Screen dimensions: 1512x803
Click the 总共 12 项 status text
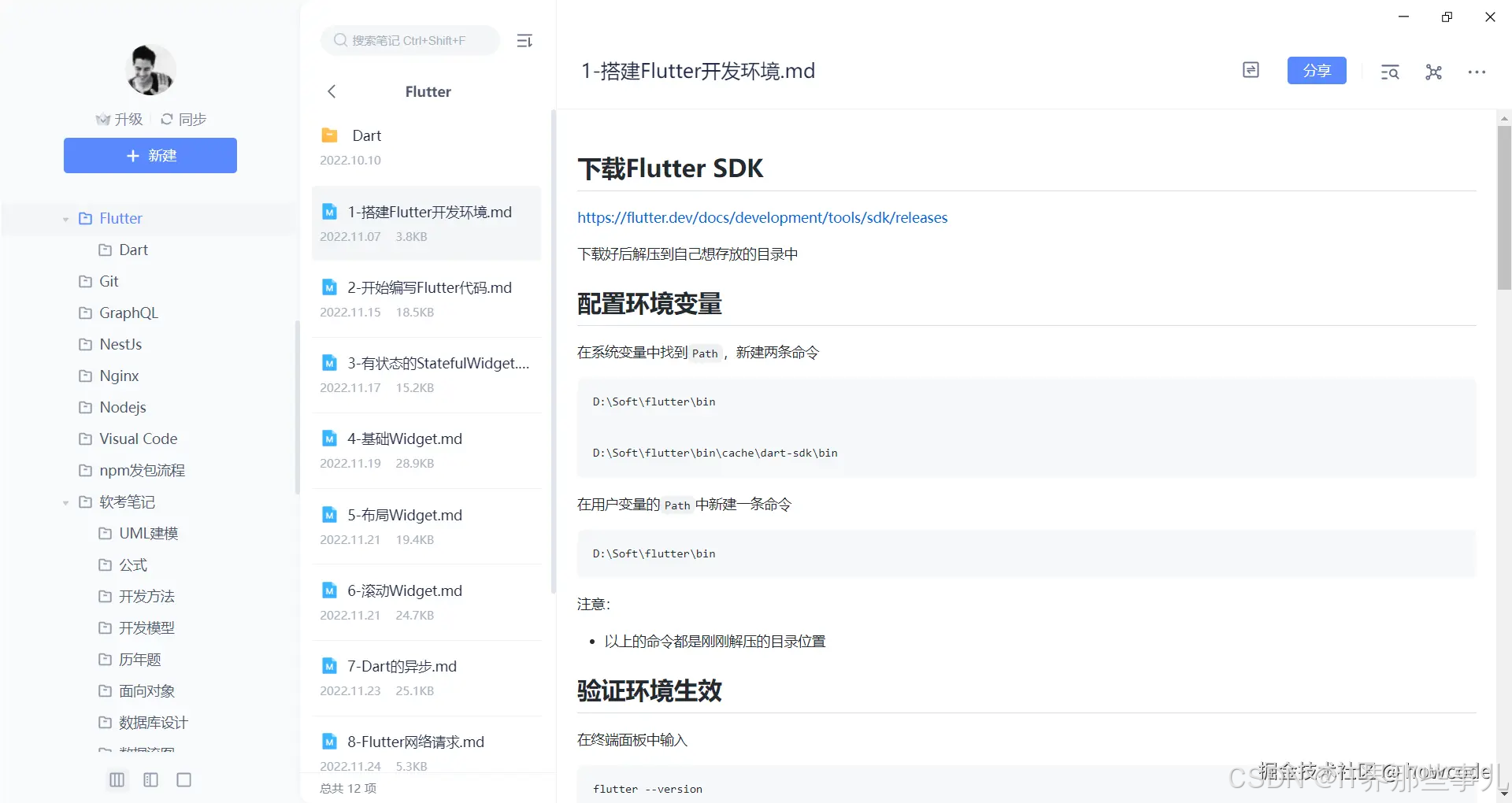coord(348,788)
